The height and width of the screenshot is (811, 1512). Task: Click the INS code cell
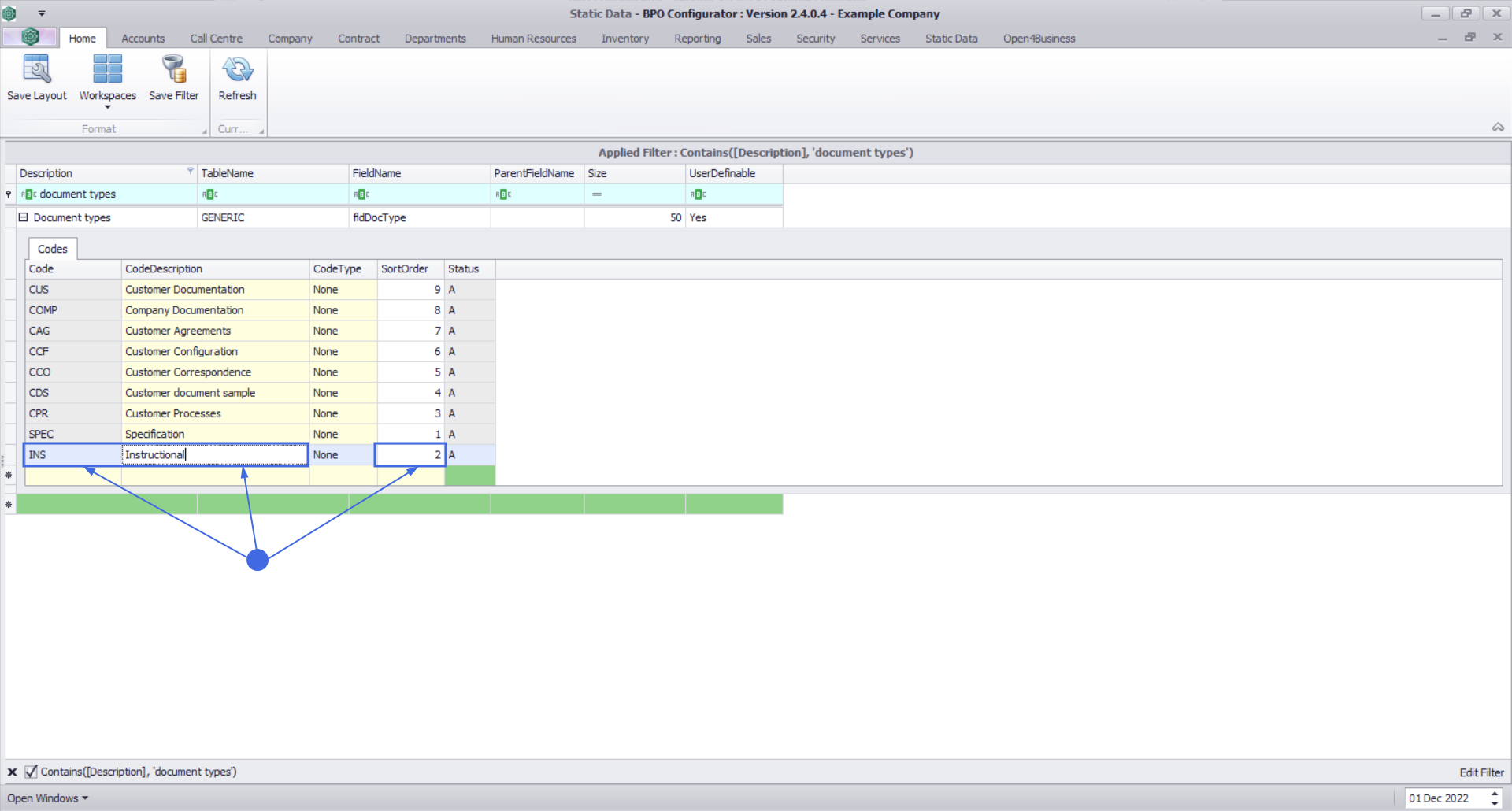(73, 454)
